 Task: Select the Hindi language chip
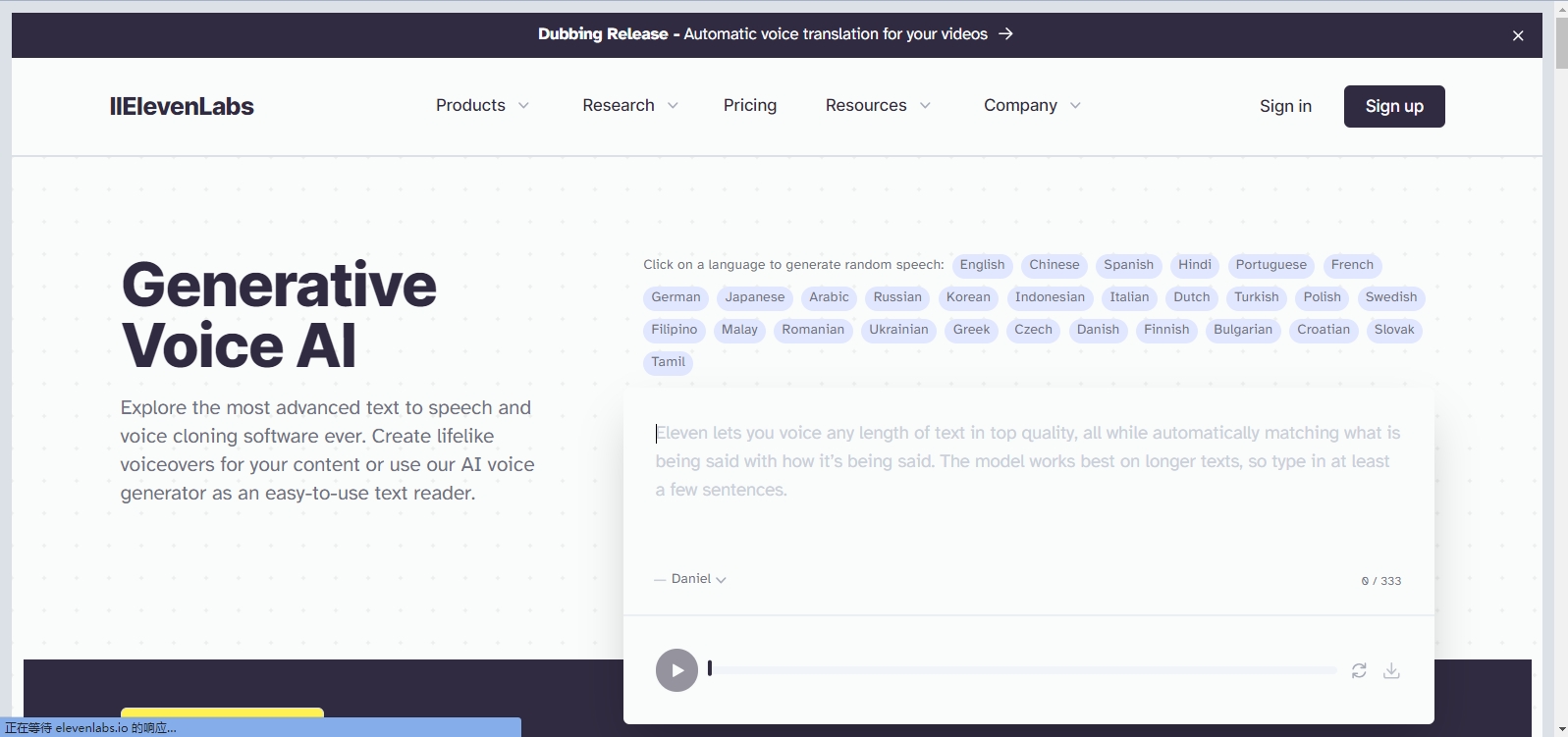tap(1195, 265)
